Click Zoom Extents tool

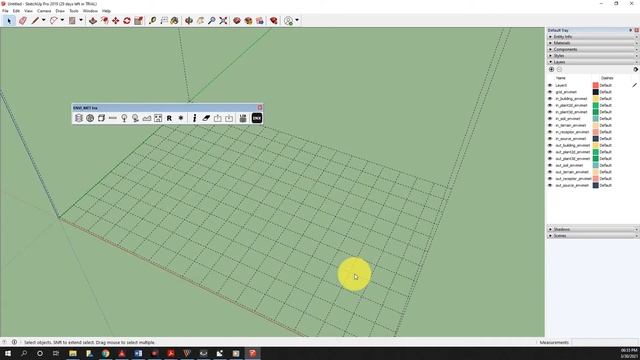223,20
